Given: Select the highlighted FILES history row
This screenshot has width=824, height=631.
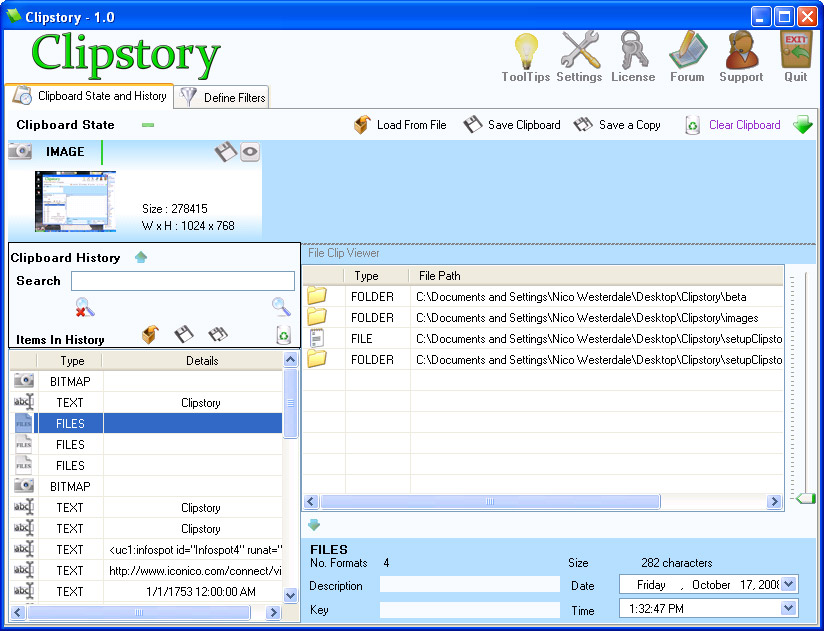Looking at the screenshot, I should (x=146, y=423).
